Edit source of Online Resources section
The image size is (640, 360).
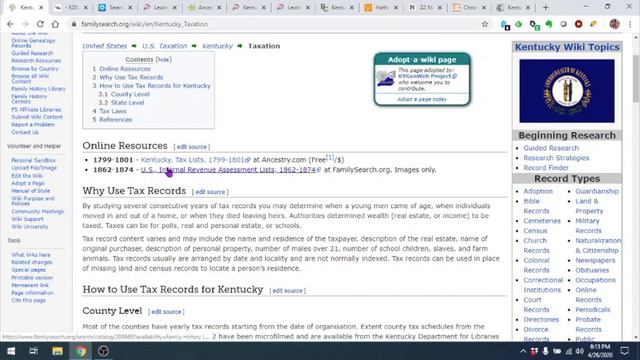click(191, 147)
